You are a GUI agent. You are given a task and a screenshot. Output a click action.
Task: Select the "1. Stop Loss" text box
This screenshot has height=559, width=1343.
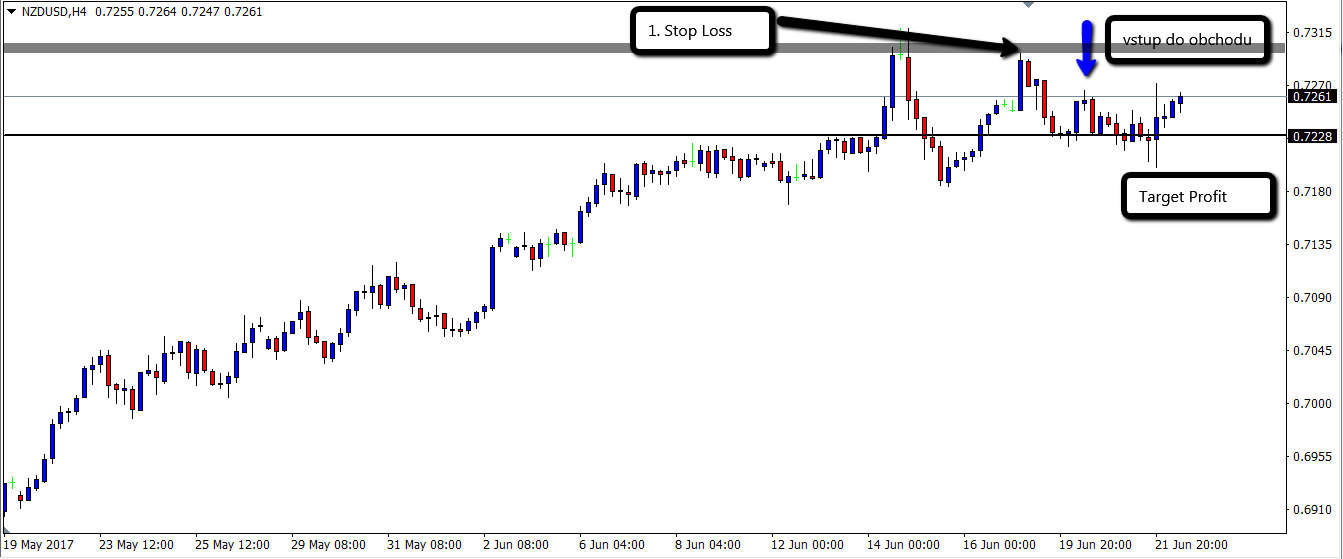pyautogui.click(x=703, y=31)
